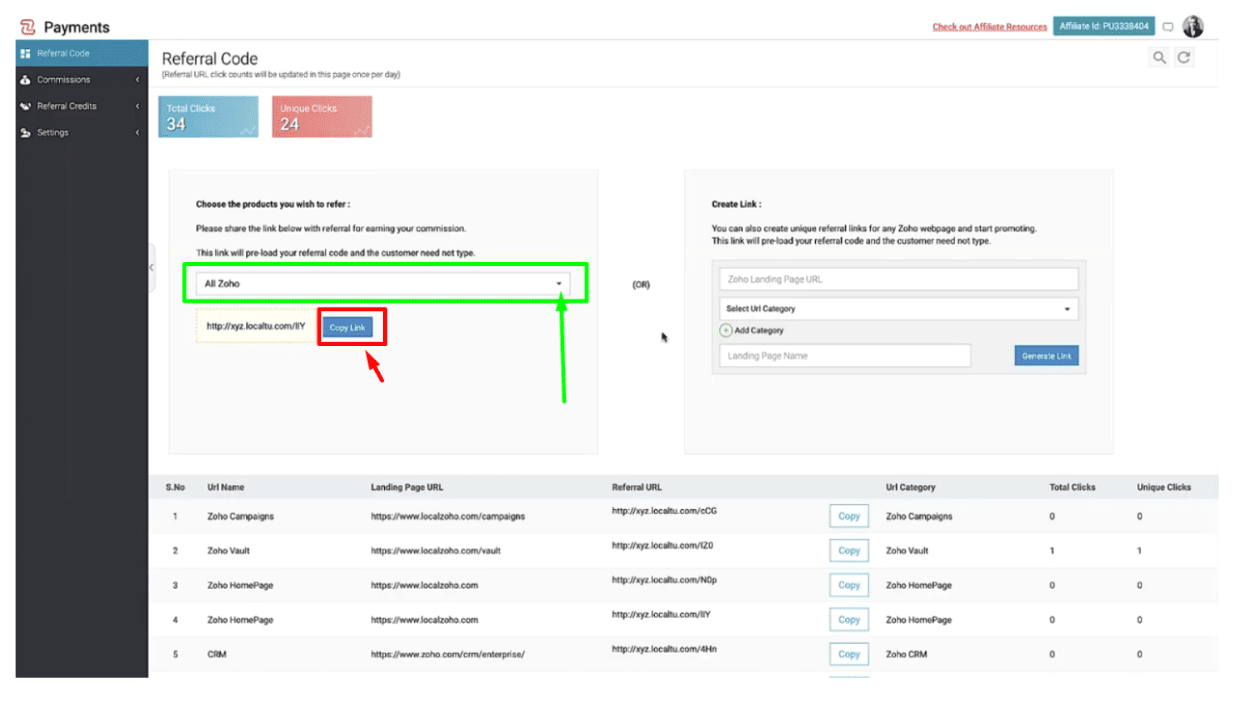Copy the referral URL in the Zoho Vault row
Image resolution: width=1244 pixels, height=705 pixels.
[849, 551]
